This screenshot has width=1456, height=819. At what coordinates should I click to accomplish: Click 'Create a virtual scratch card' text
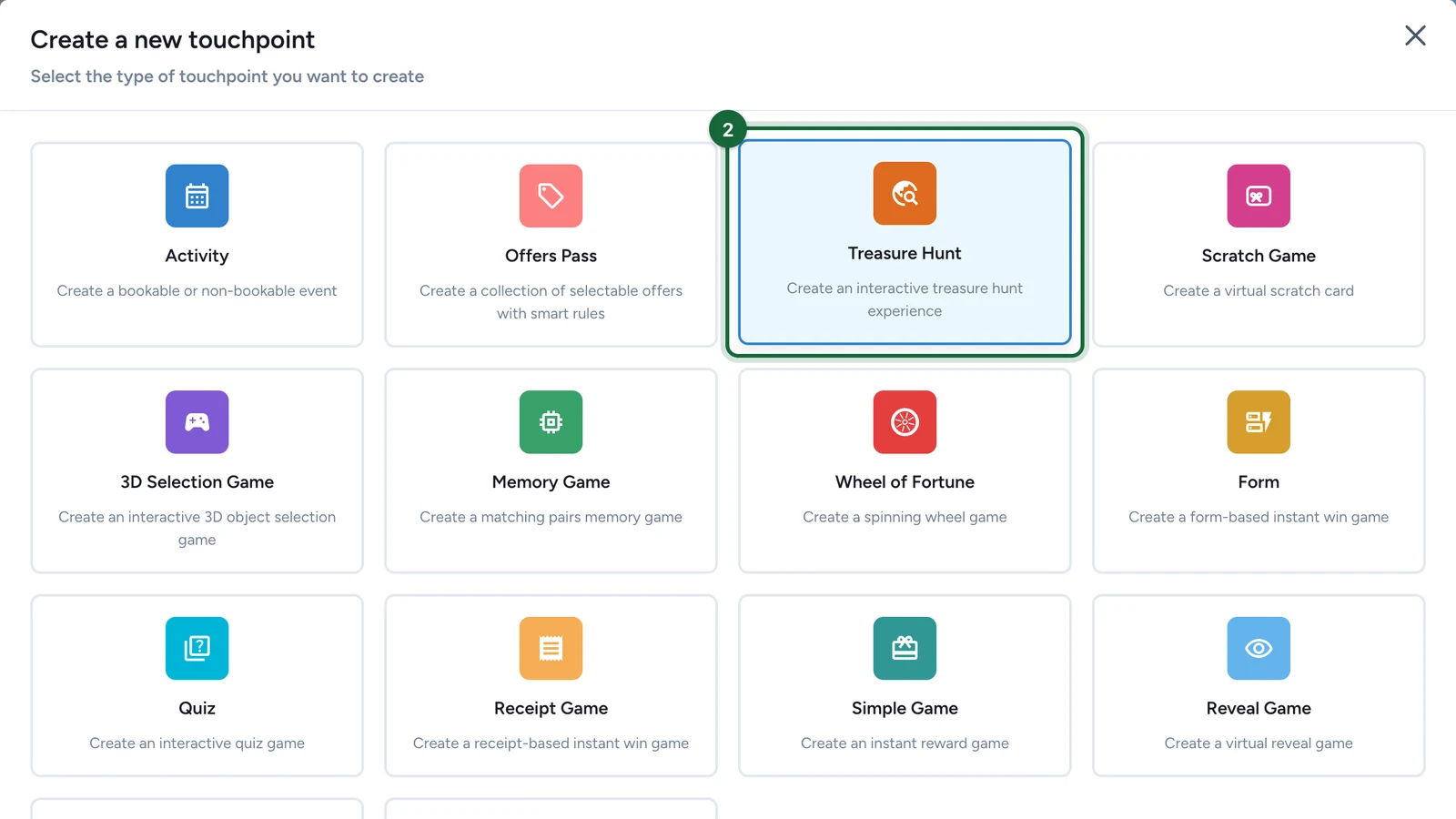pos(1259,290)
